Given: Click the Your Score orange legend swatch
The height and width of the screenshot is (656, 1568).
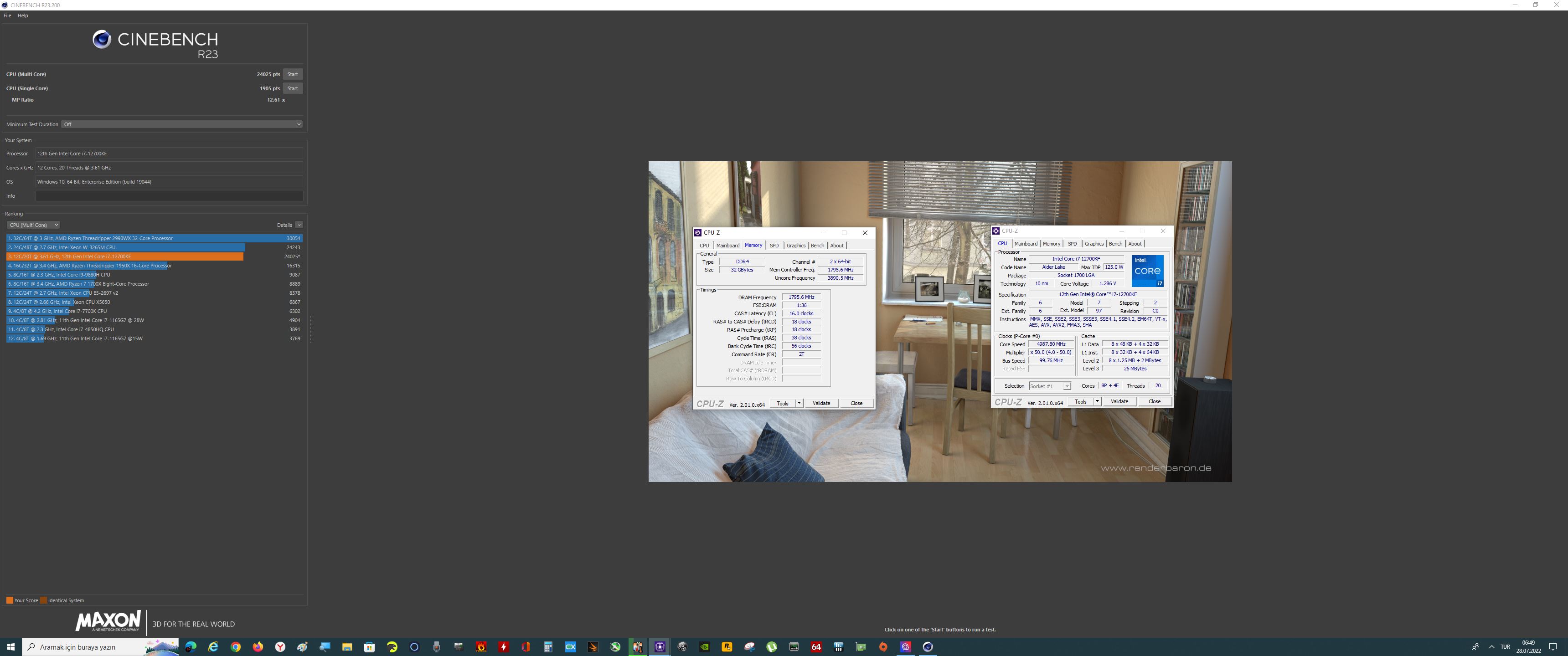Looking at the screenshot, I should pyautogui.click(x=9, y=600).
